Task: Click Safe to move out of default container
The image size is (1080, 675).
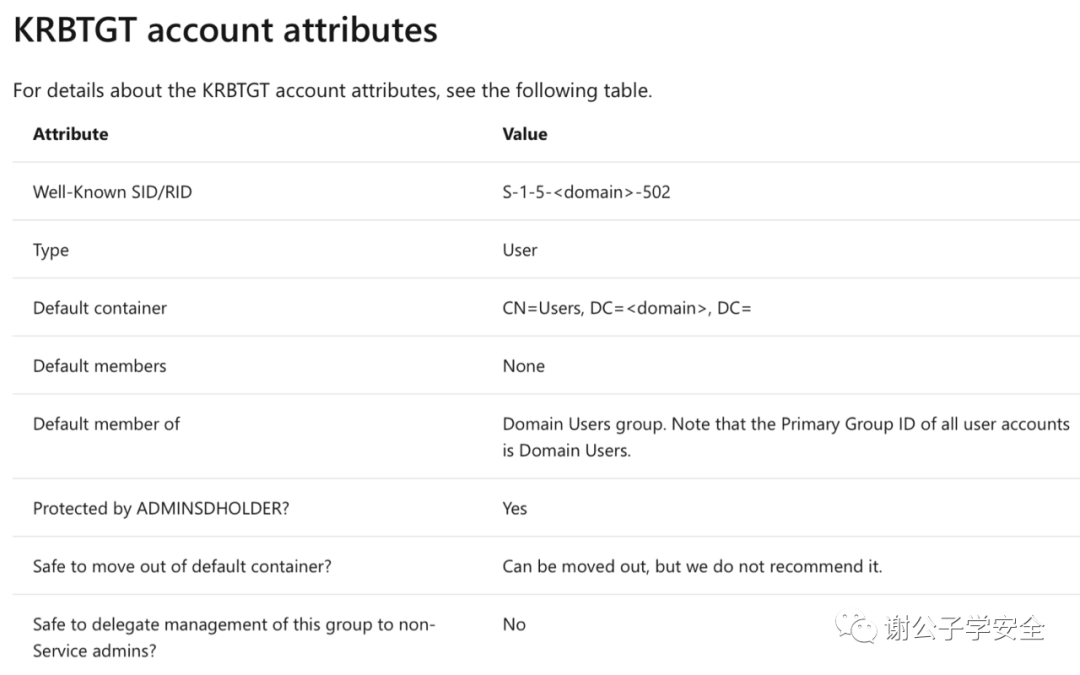Action: pos(182,566)
